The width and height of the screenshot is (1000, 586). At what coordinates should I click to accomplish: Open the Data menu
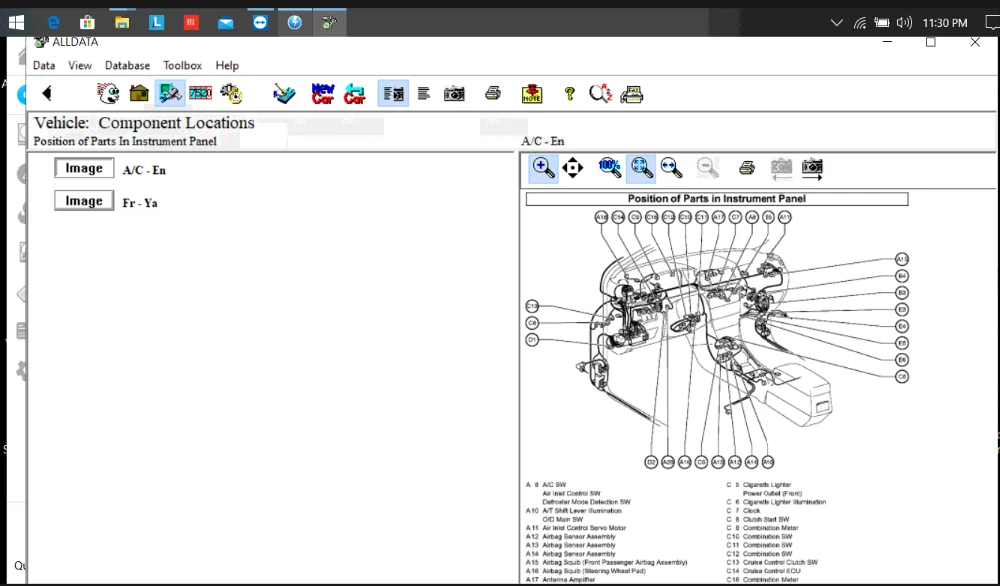click(44, 65)
